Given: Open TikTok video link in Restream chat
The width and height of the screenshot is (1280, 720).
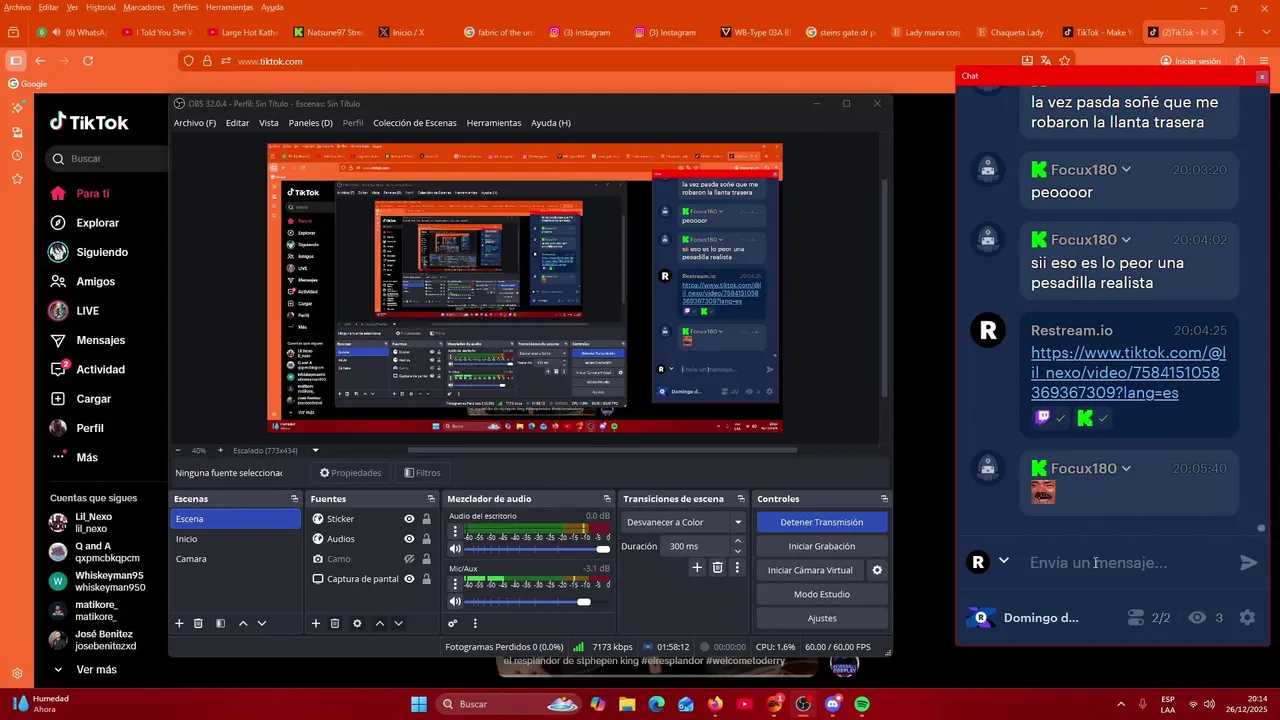Looking at the screenshot, I should (x=1128, y=373).
